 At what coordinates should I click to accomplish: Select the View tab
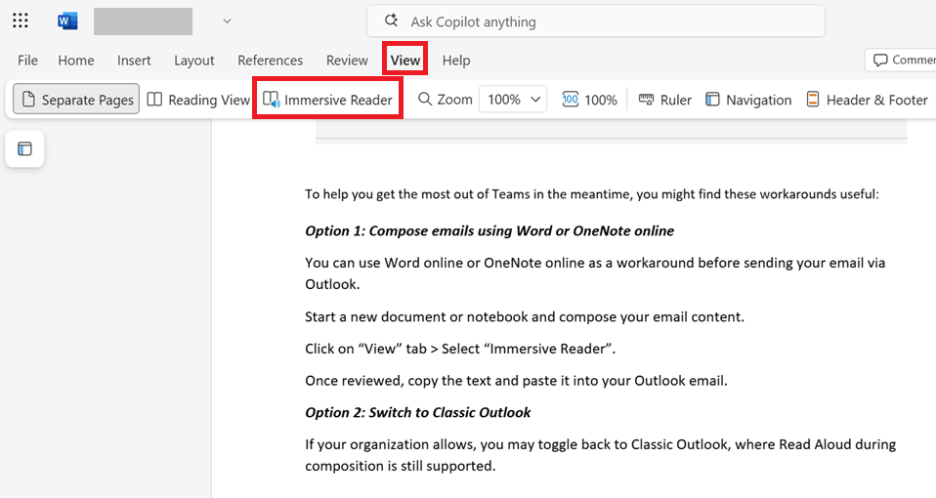click(405, 60)
